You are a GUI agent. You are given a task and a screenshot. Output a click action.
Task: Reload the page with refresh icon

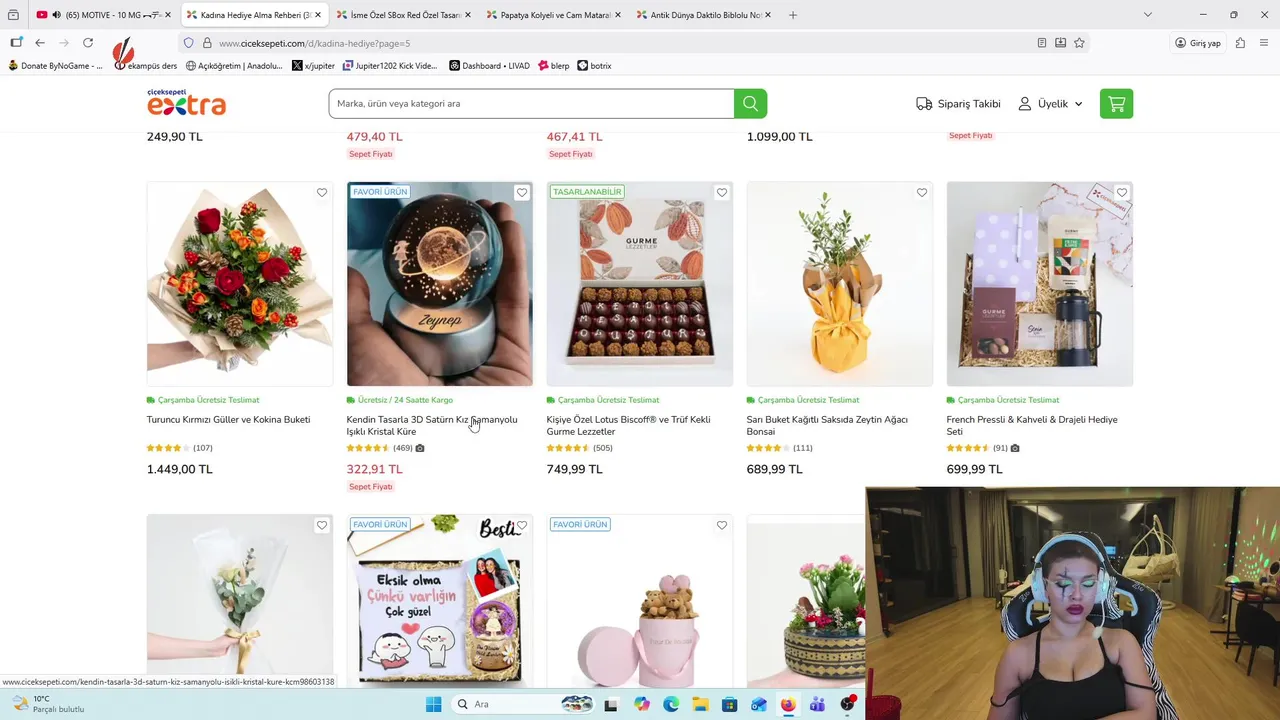(88, 43)
